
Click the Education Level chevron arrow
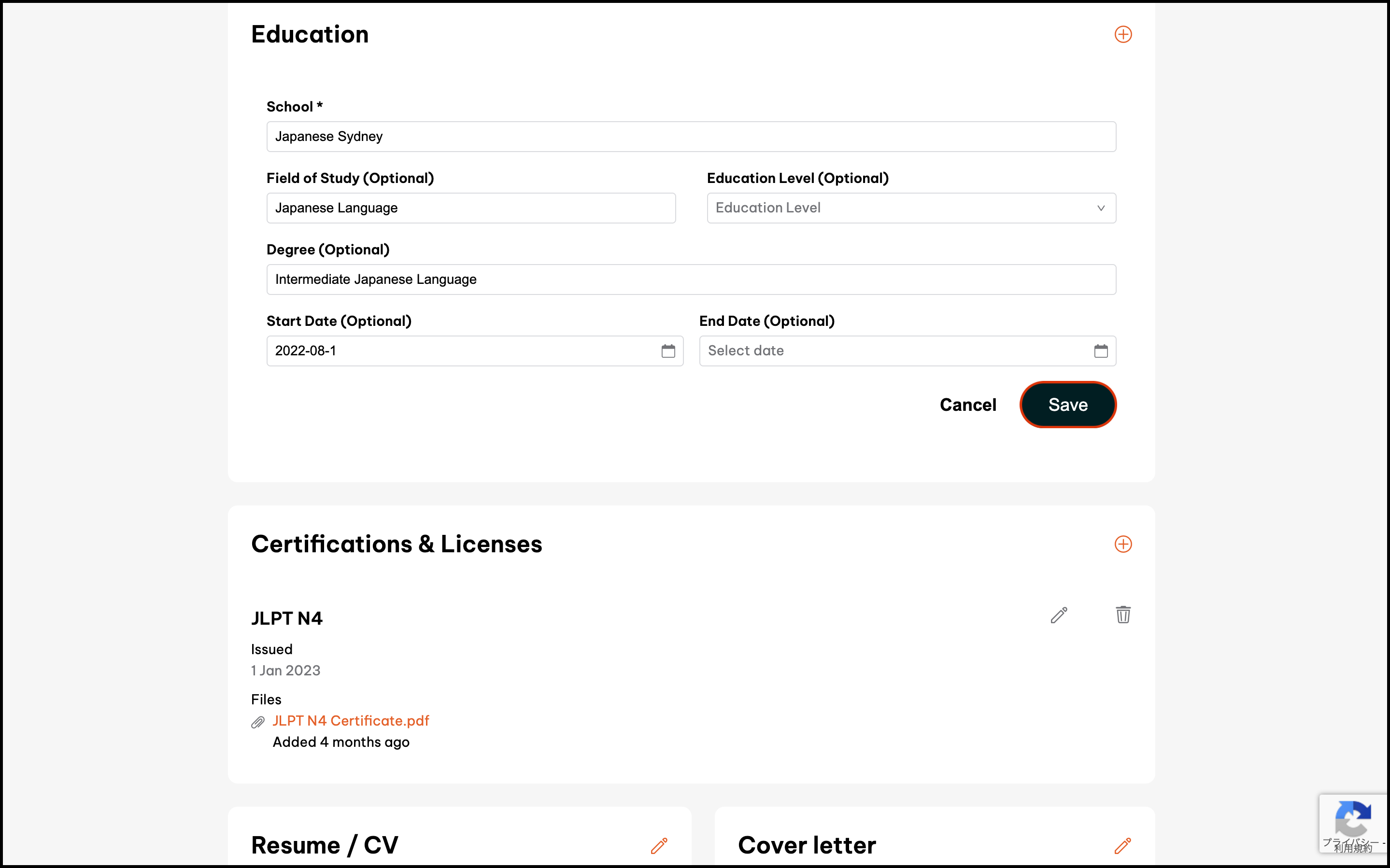coord(1100,208)
